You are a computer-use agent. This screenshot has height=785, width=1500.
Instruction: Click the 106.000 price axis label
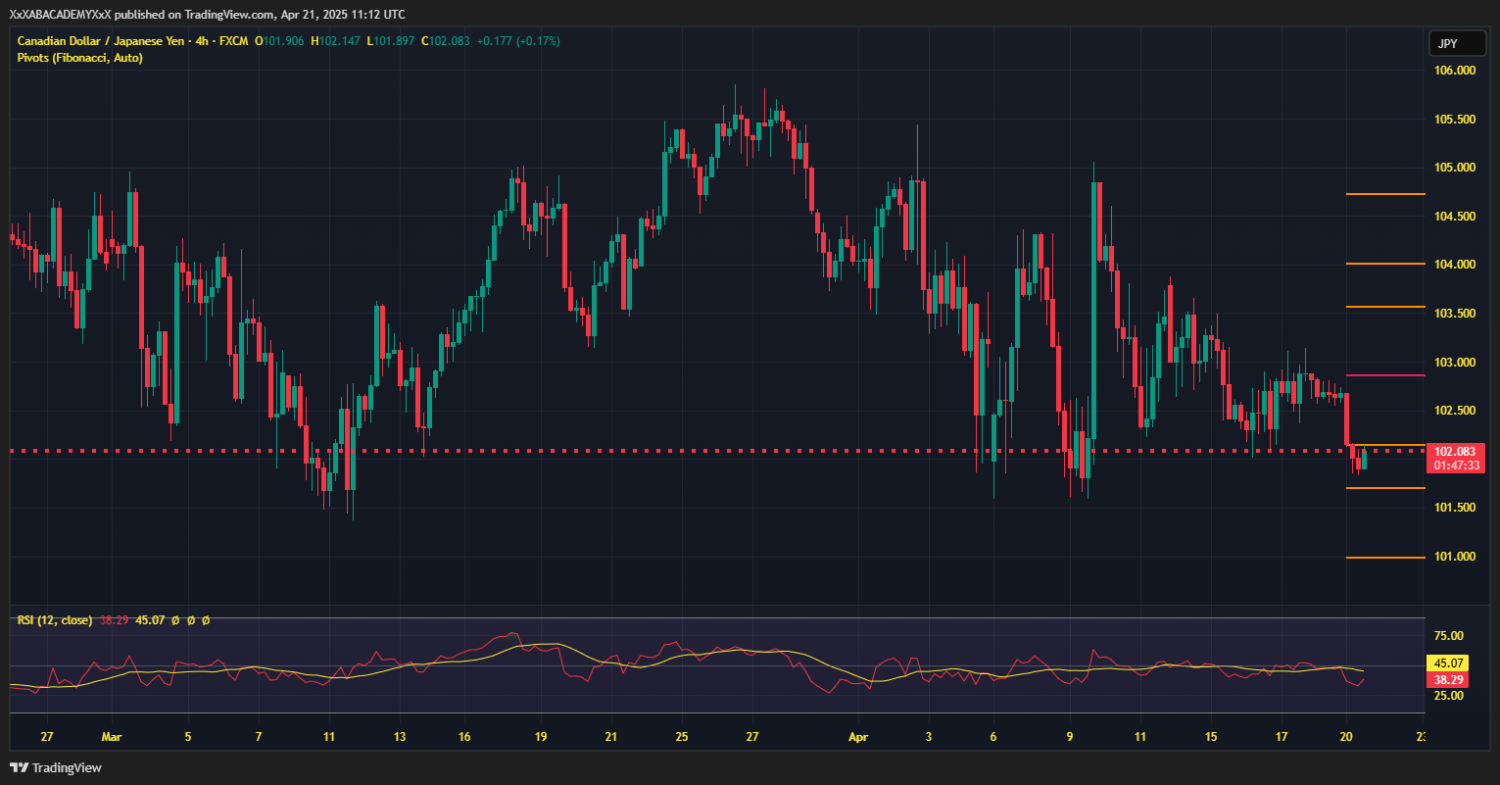(x=1455, y=71)
